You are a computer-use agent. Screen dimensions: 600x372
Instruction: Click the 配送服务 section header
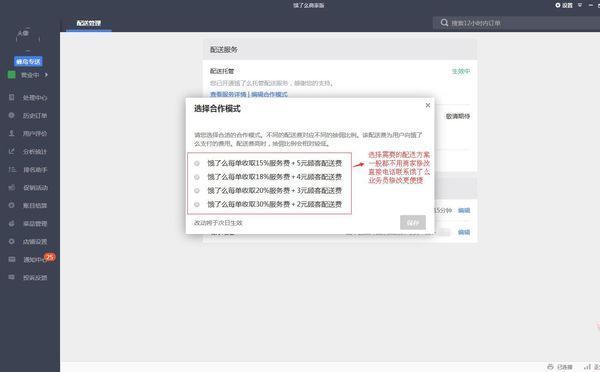pyautogui.click(x=340, y=49)
